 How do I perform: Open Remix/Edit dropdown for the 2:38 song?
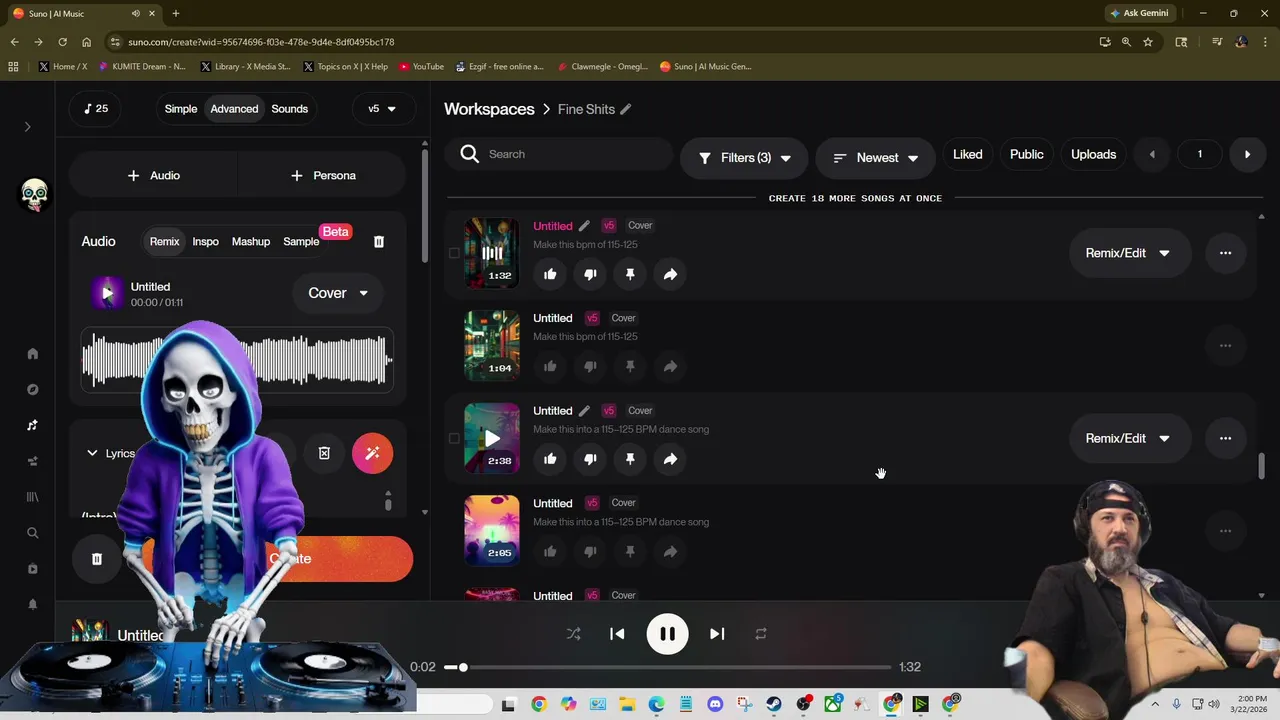point(1128,438)
